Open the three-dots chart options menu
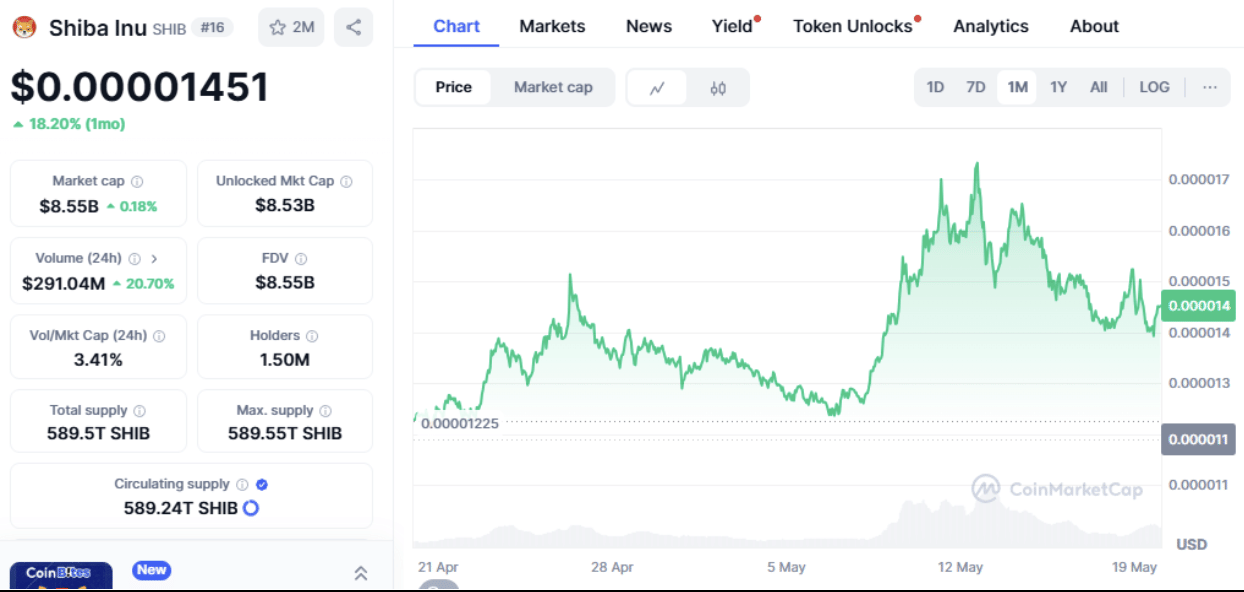 click(x=1210, y=88)
